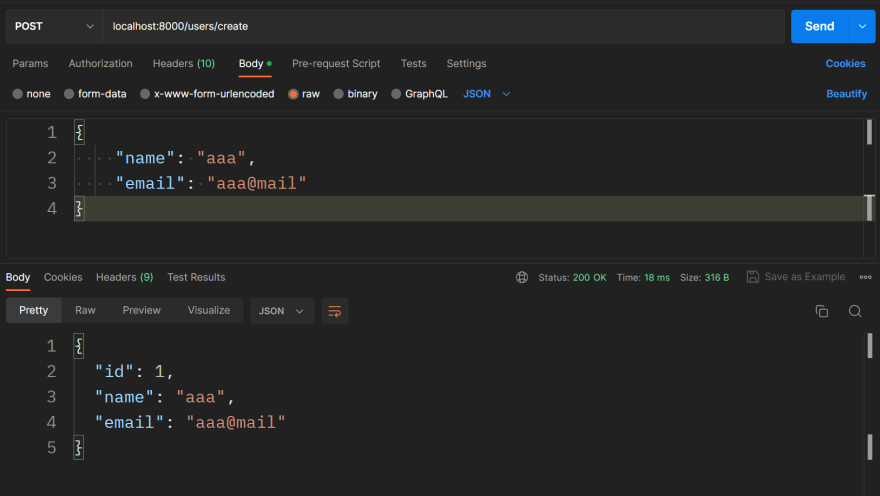Image resolution: width=880 pixels, height=496 pixels.
Task: Switch to the Raw response view
Action: (x=85, y=310)
